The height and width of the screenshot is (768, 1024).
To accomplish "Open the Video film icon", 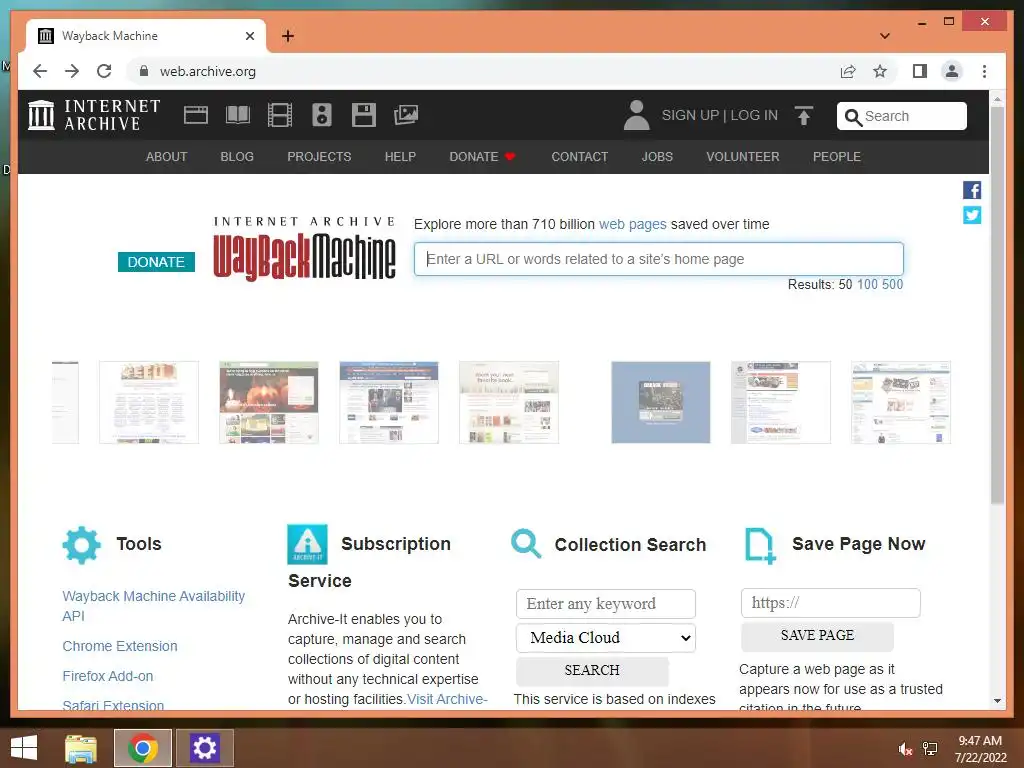I will (280, 115).
